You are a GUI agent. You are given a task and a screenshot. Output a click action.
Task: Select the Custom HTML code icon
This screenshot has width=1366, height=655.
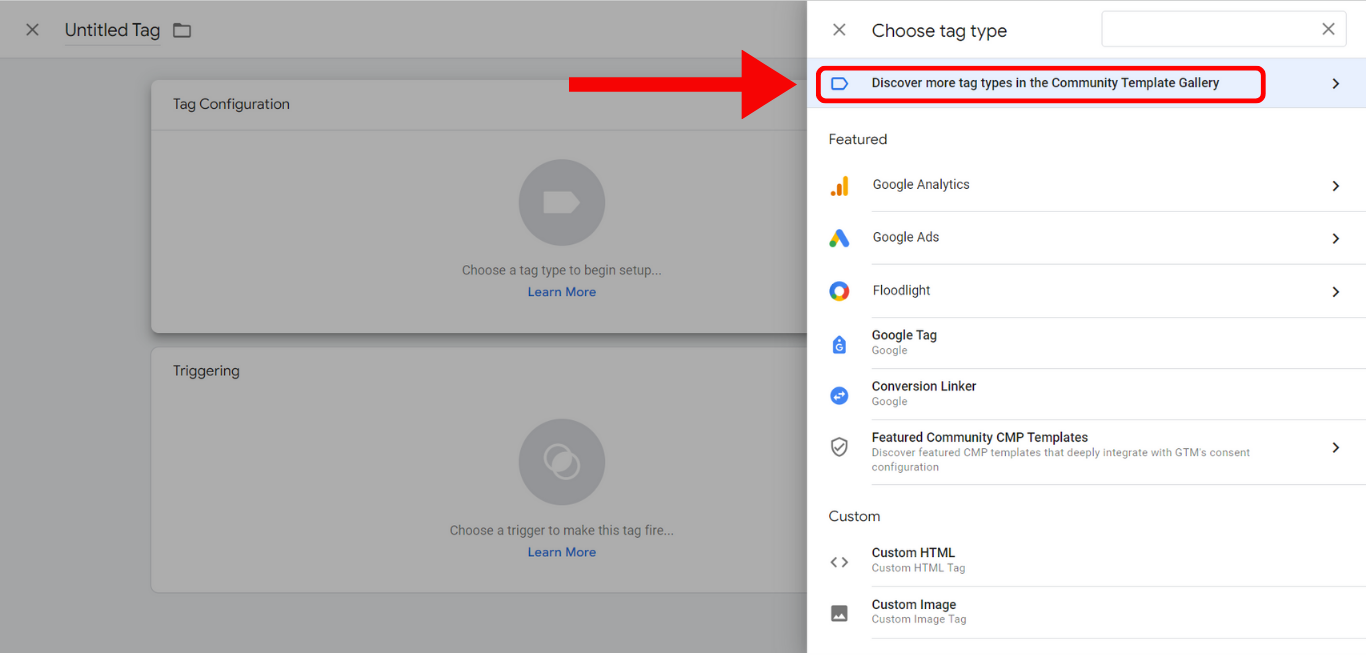(x=840, y=562)
